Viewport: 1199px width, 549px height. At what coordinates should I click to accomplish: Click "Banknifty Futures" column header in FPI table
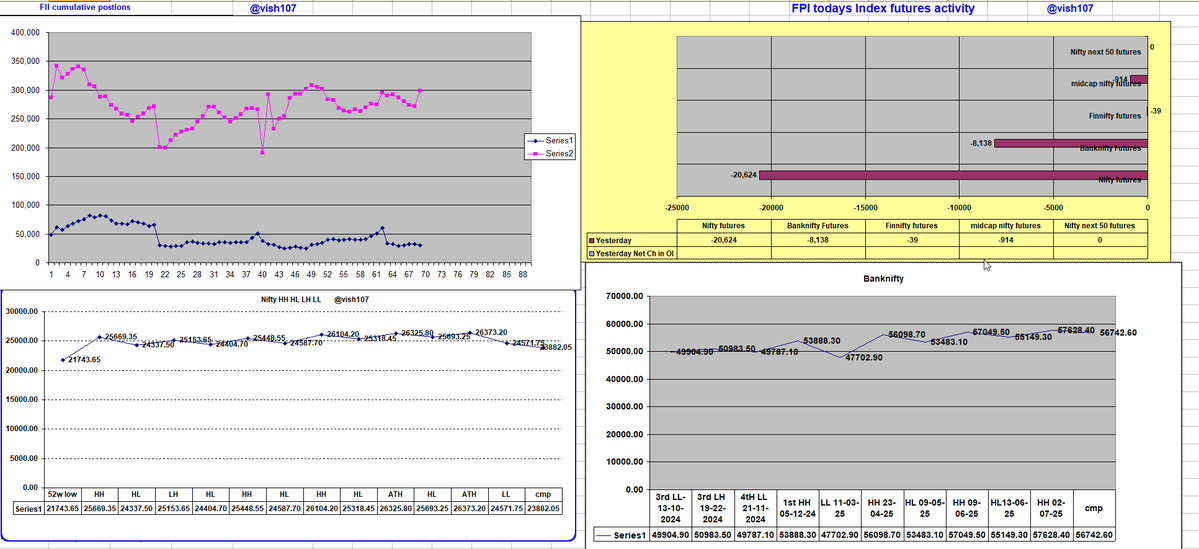(x=818, y=226)
